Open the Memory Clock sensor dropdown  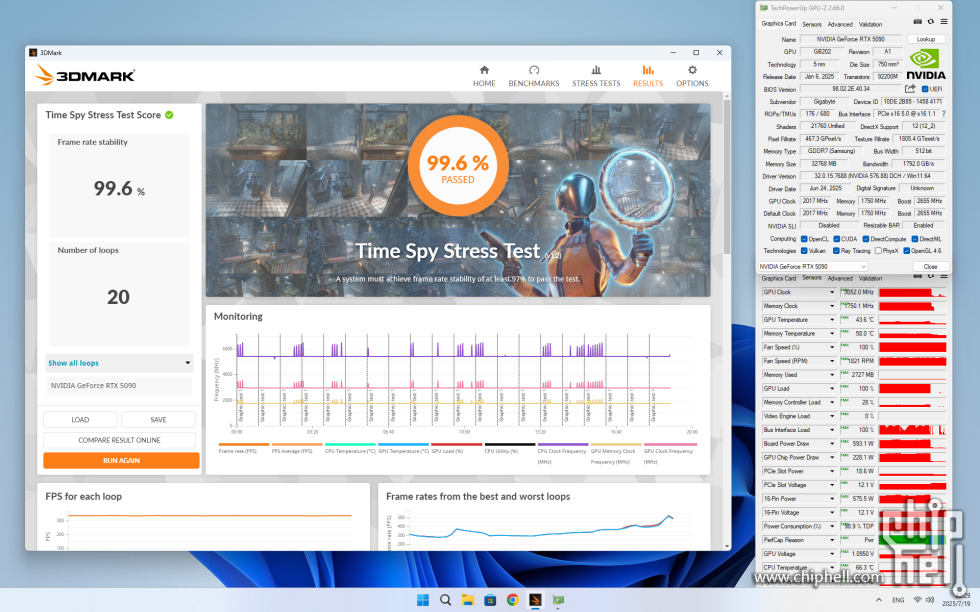click(832, 306)
